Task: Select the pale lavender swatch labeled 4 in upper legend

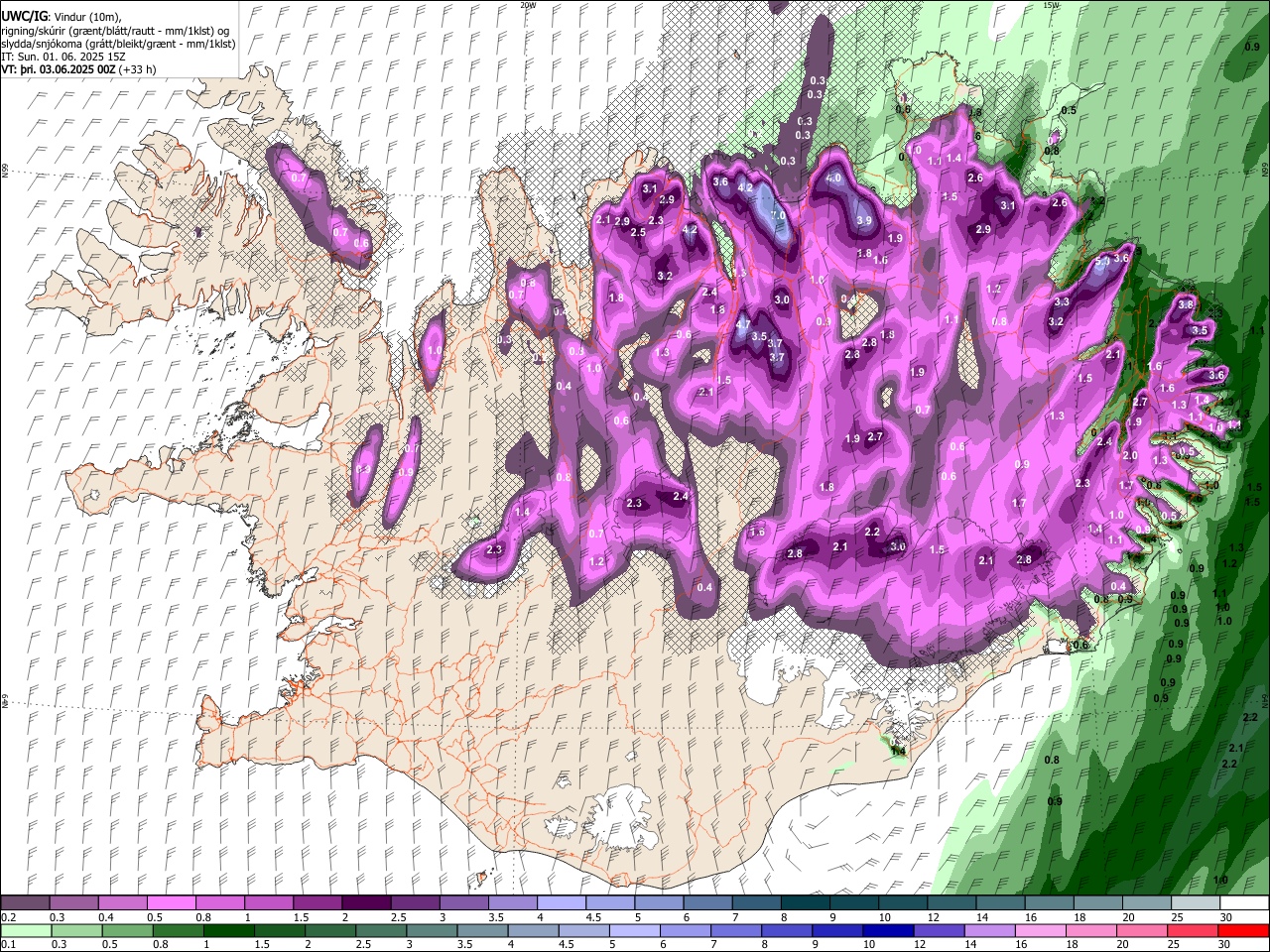Action: coord(560,903)
